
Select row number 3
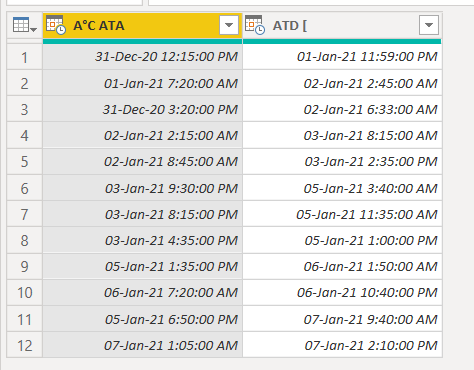pos(24,109)
